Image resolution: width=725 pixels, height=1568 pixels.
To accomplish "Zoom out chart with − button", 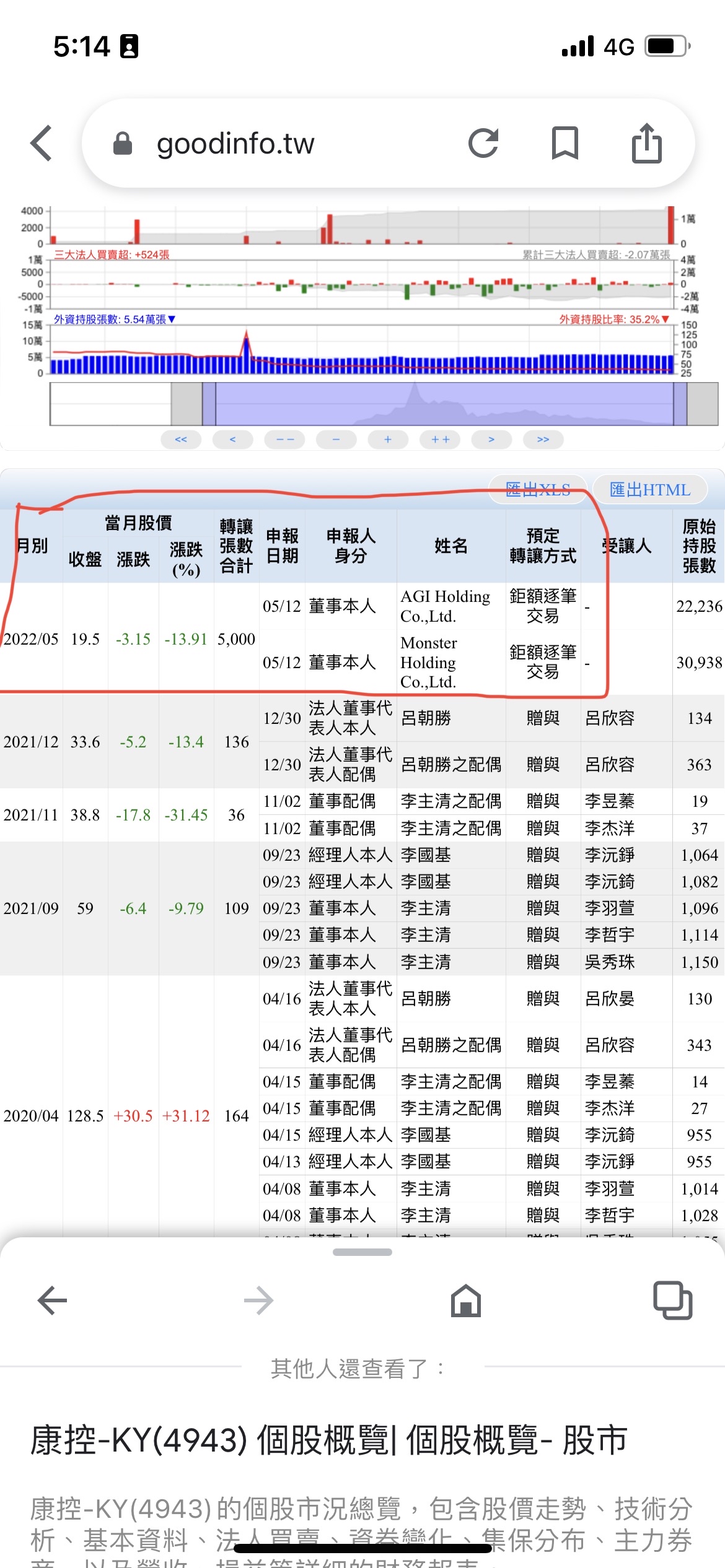I will point(336,439).
